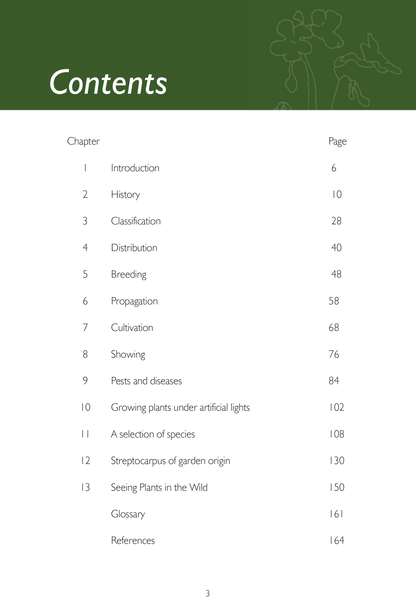Select the Breeding chapter entry
Screen dimensions: 416x600
point(129,275)
